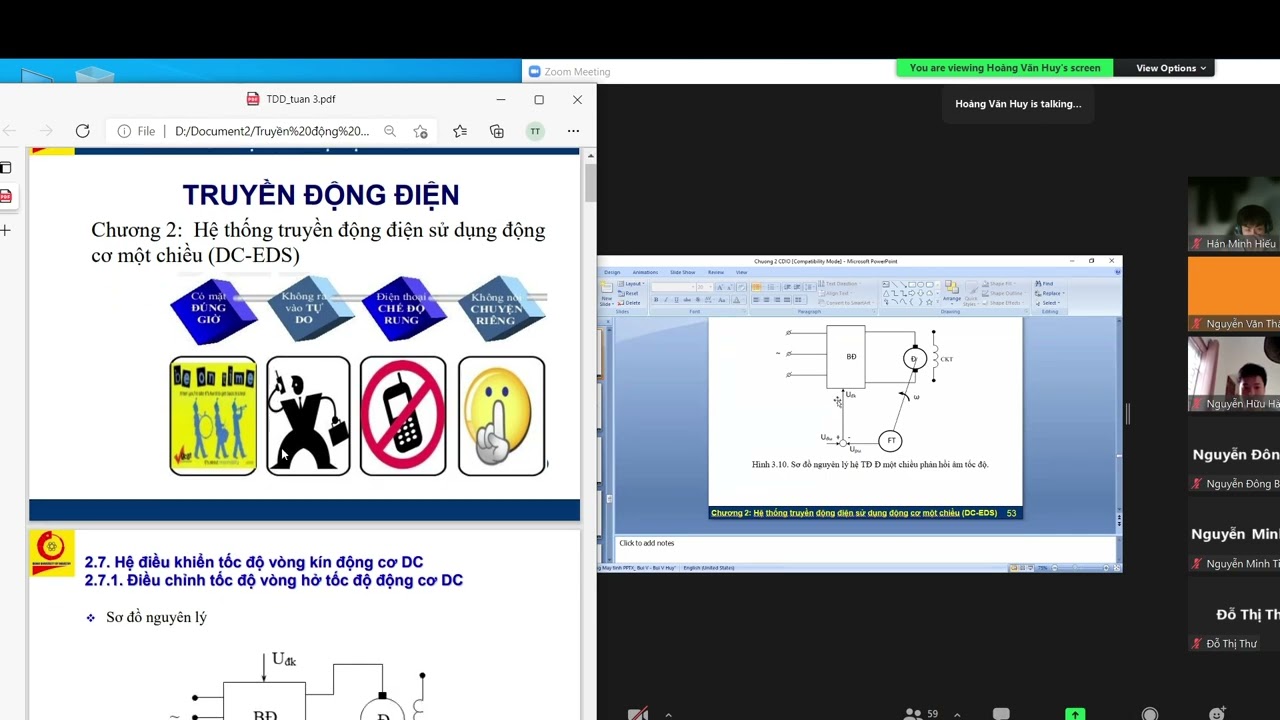Viewport: 1280px width, 720px height.
Task: Open the font size combo box
Action: tap(704, 287)
